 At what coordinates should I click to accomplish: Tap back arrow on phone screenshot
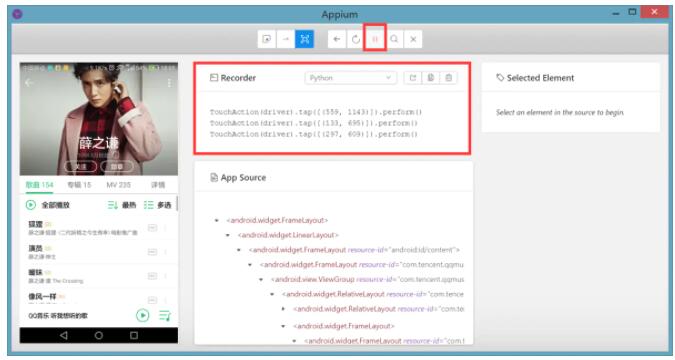pos(29,83)
